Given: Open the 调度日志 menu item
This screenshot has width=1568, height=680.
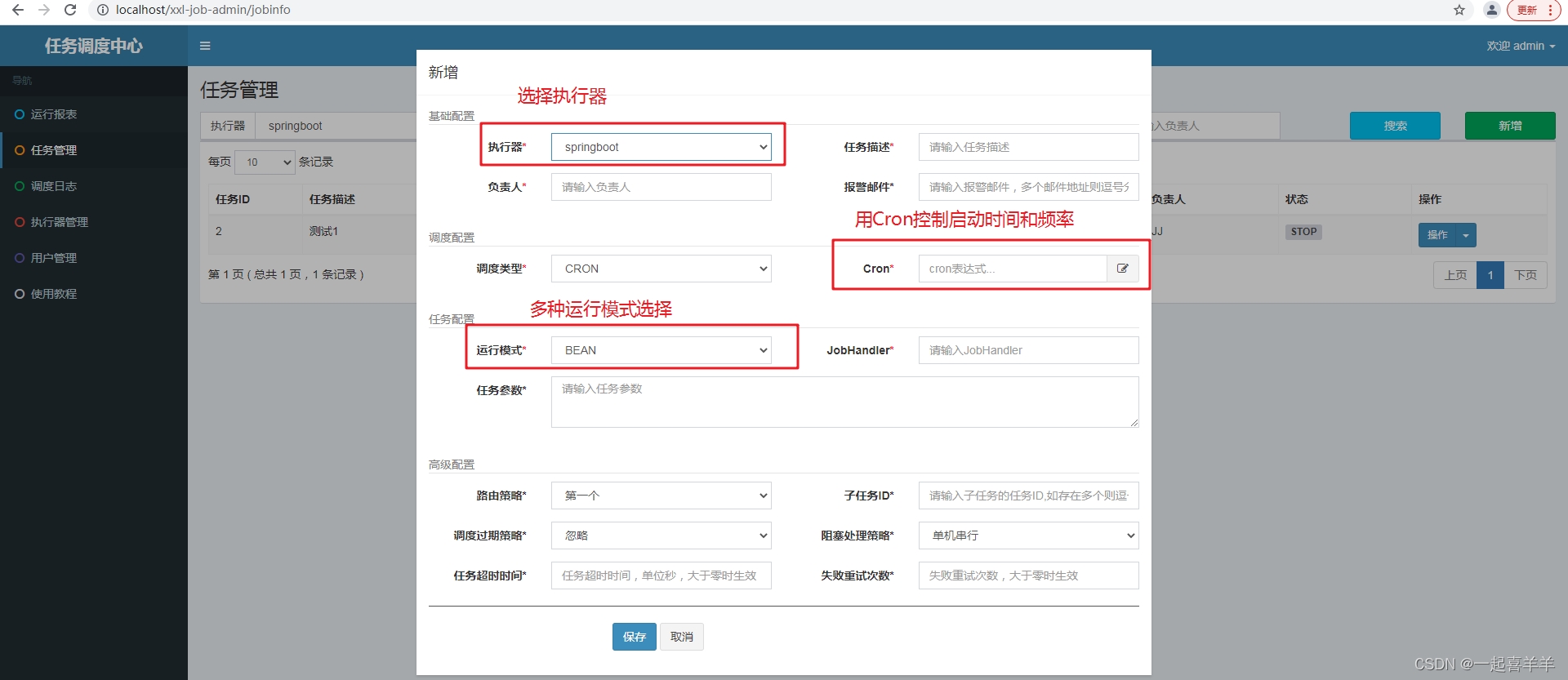Looking at the screenshot, I should coord(94,186).
